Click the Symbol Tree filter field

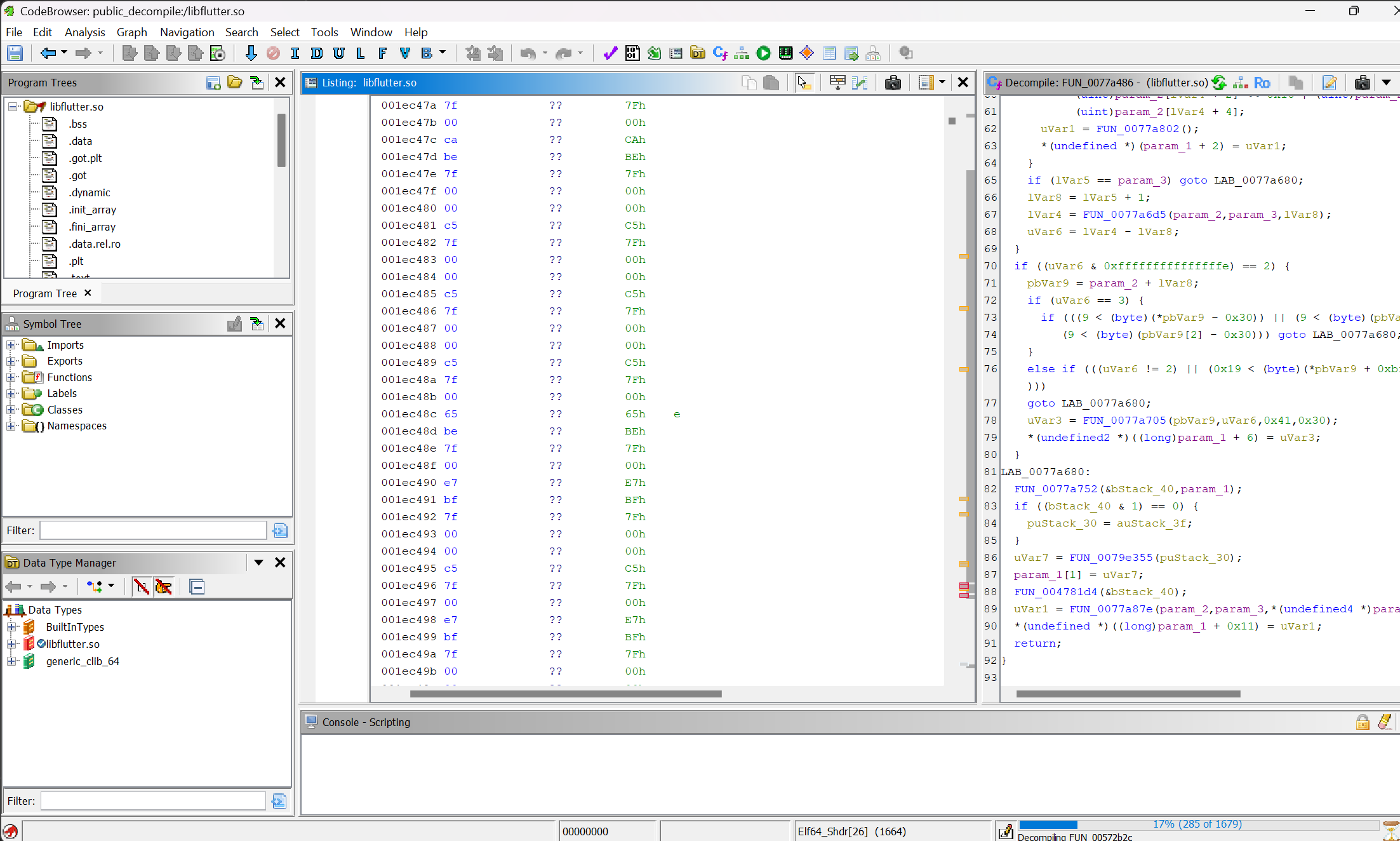tap(153, 530)
